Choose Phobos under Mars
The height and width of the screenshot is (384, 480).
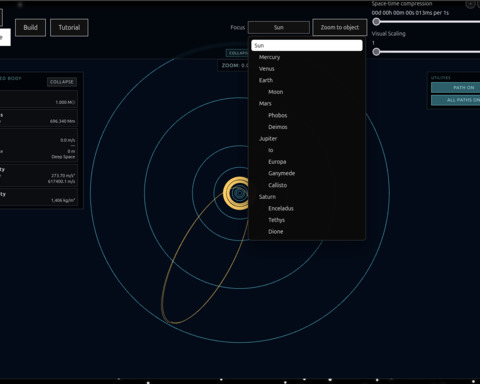click(278, 115)
